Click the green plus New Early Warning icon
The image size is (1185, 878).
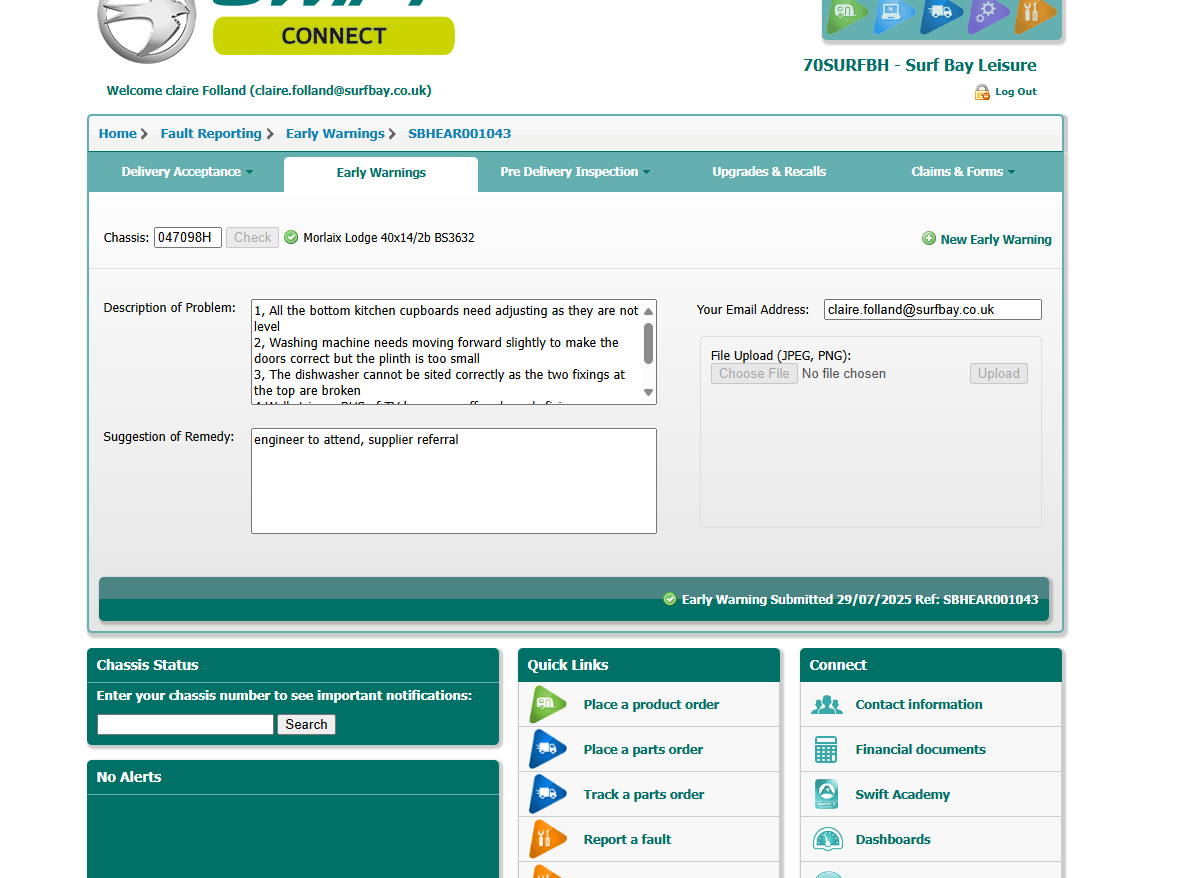point(929,239)
